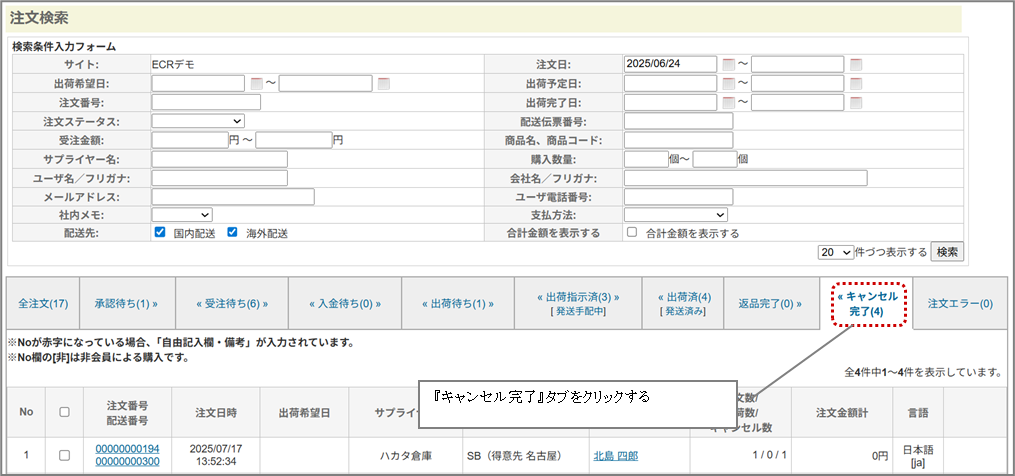
Task: Open the calendar for 出荷希望日 start date
Action: [x=256, y=83]
